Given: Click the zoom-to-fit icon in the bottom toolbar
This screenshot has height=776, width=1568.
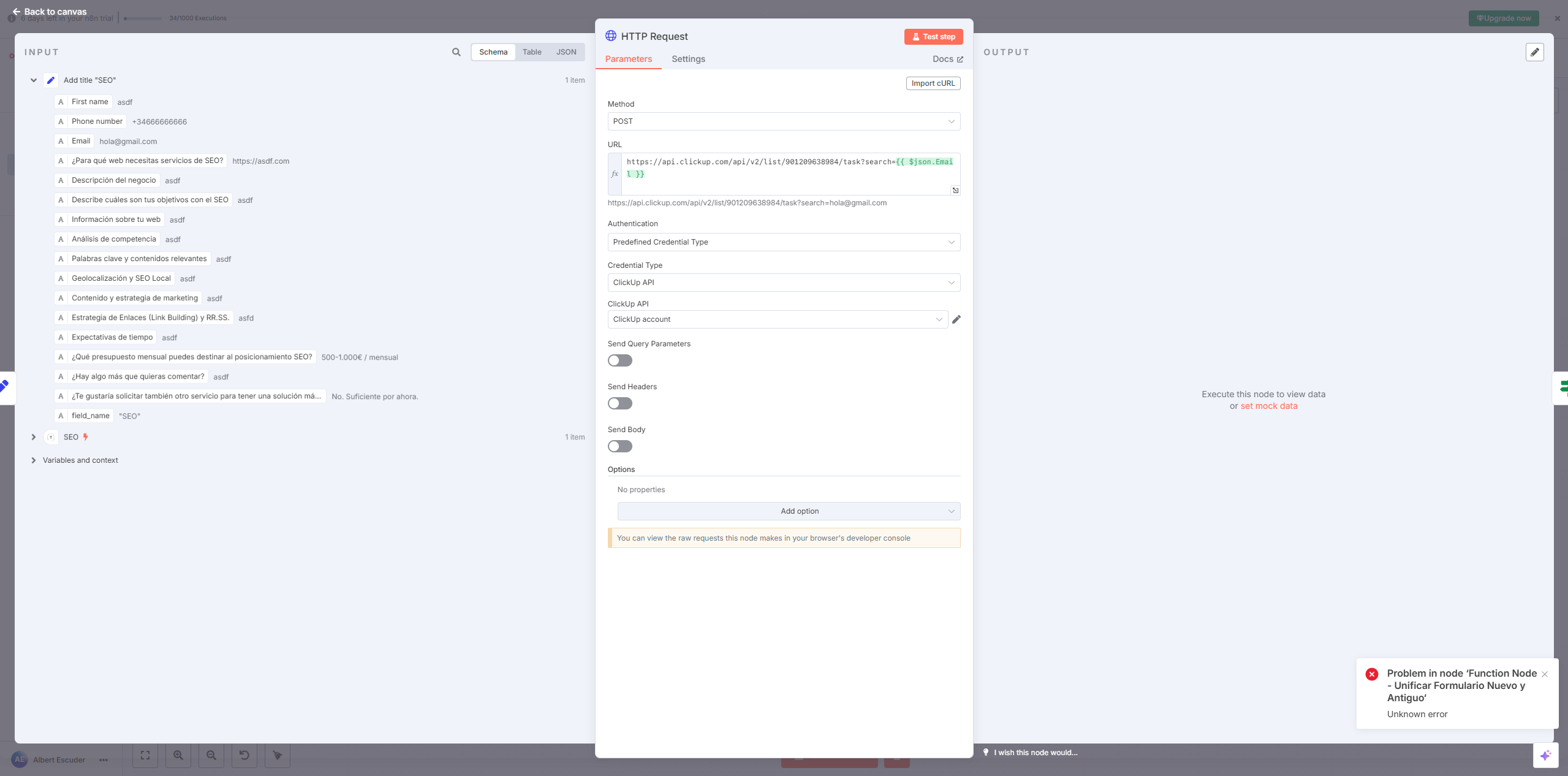Looking at the screenshot, I should (x=145, y=755).
